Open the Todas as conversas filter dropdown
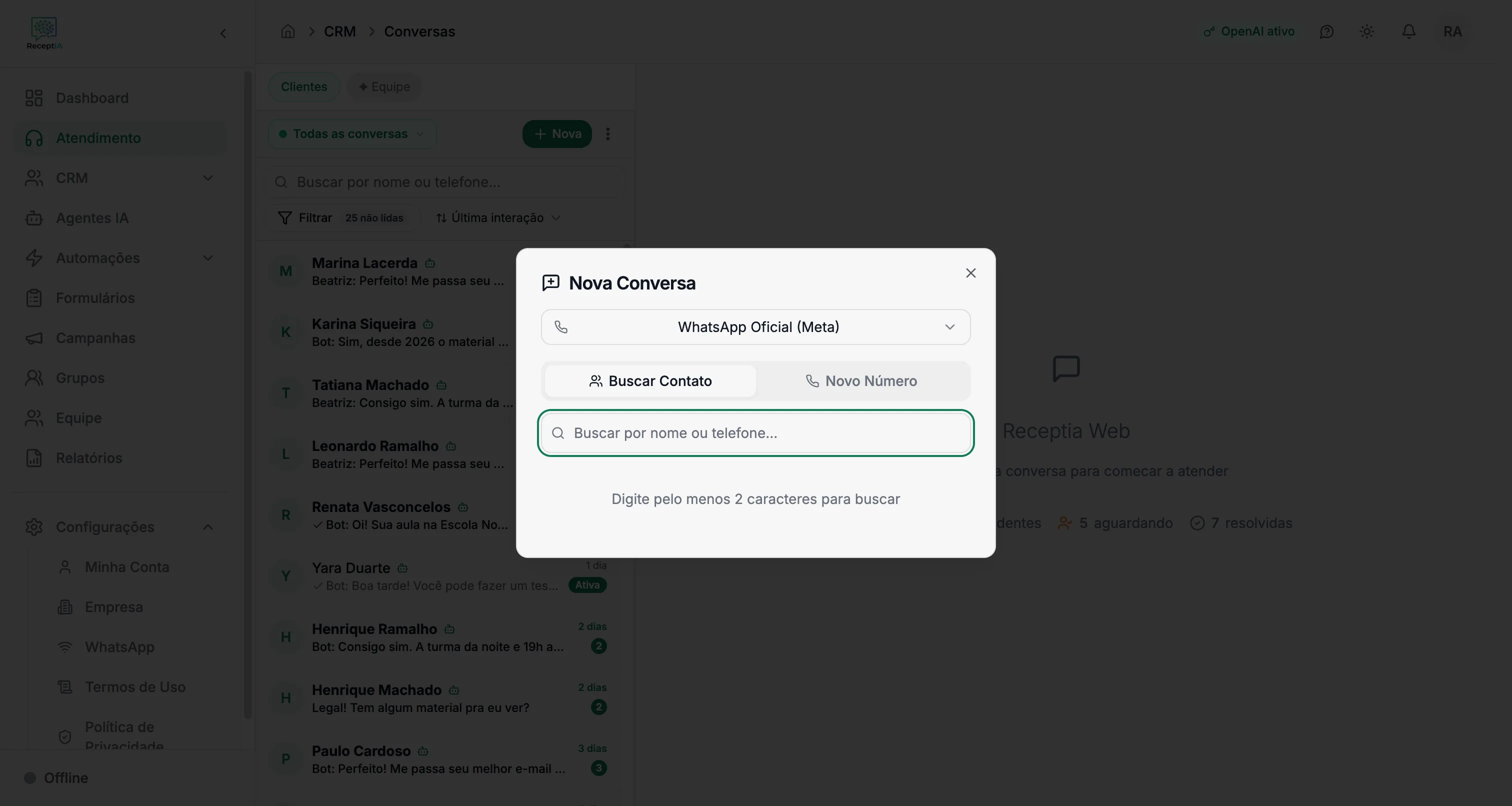1512x806 pixels. 352,134
